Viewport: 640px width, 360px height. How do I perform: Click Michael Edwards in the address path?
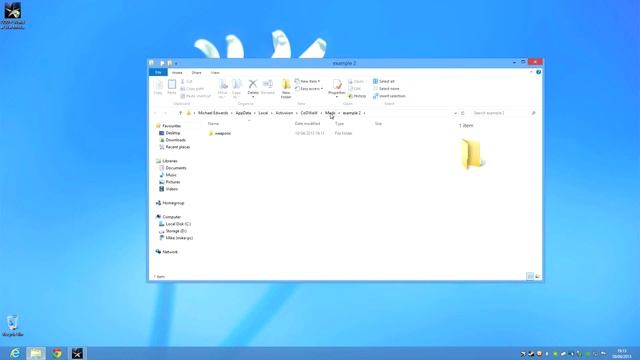coord(213,113)
